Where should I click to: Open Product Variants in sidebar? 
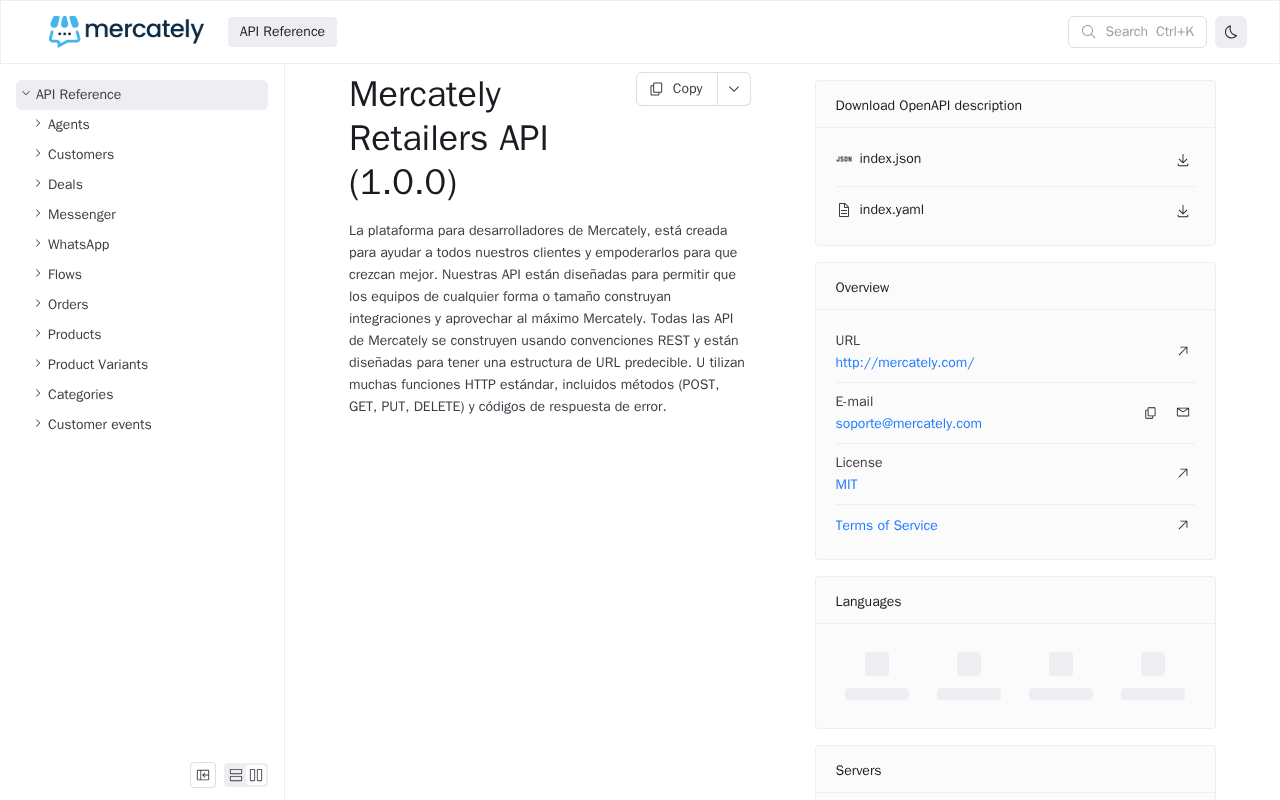(98, 365)
